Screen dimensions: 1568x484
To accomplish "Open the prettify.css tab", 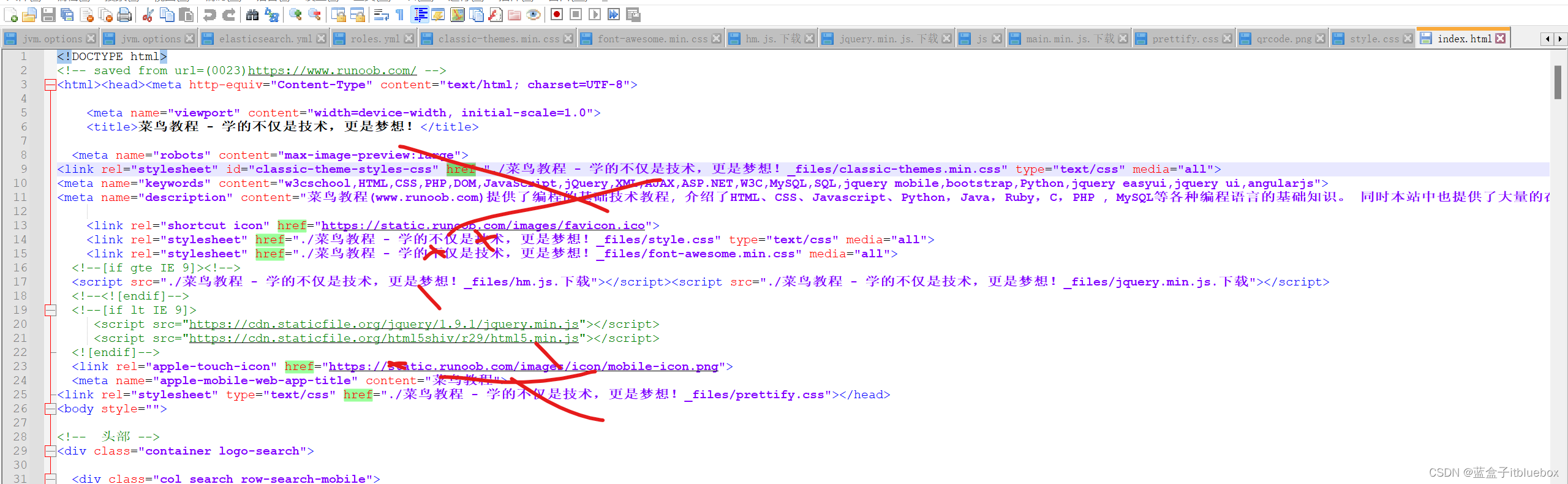I will (1185, 39).
